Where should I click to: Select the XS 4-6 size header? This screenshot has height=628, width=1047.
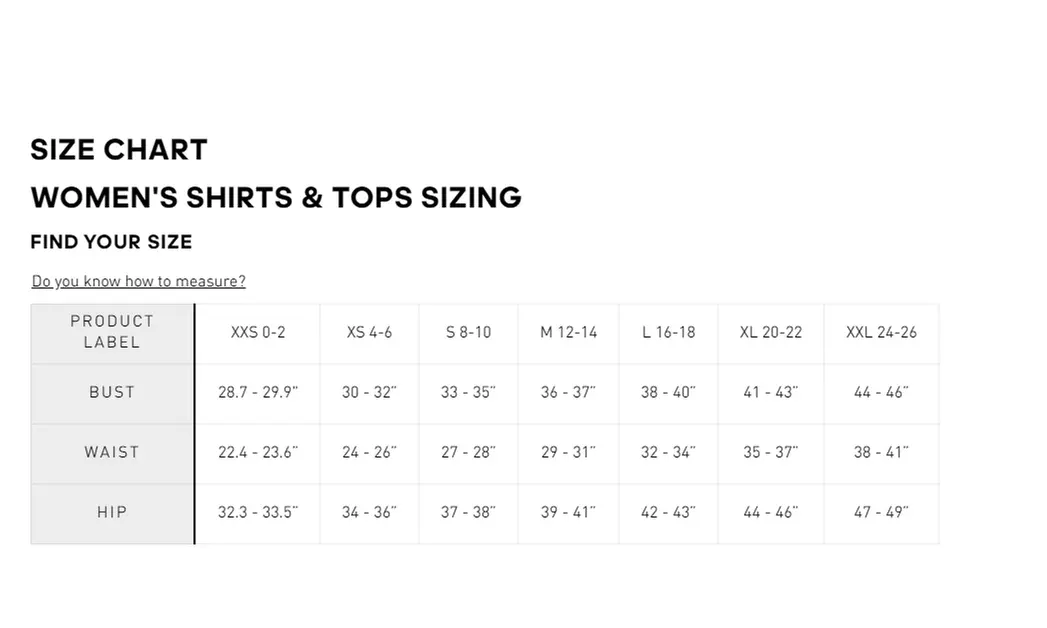pyautogui.click(x=369, y=332)
